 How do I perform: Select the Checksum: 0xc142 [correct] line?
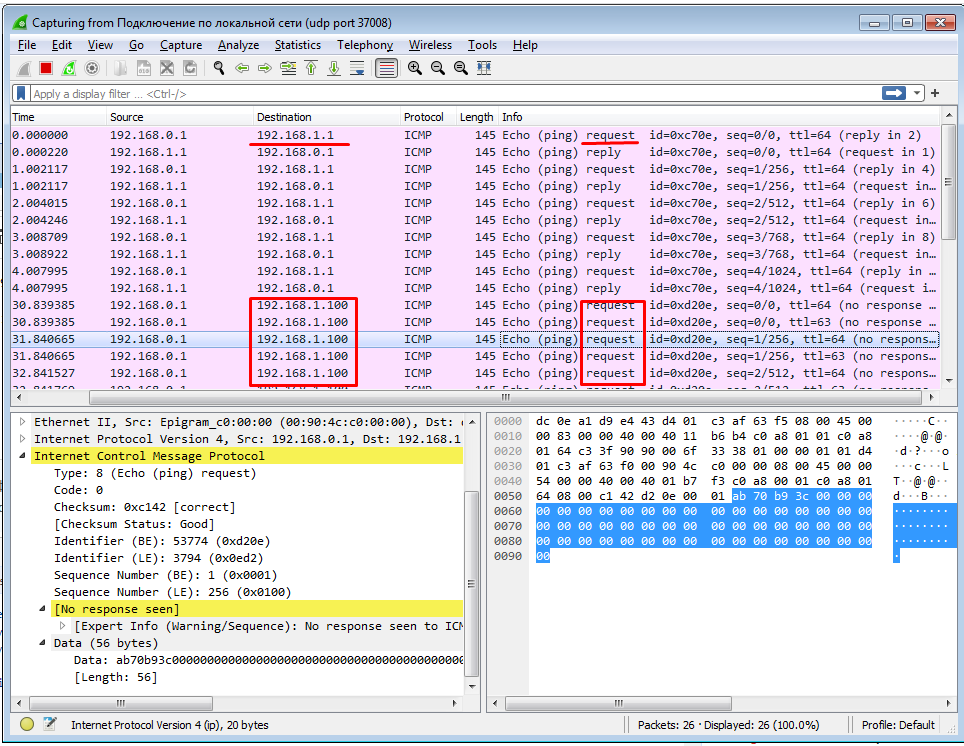(144, 507)
